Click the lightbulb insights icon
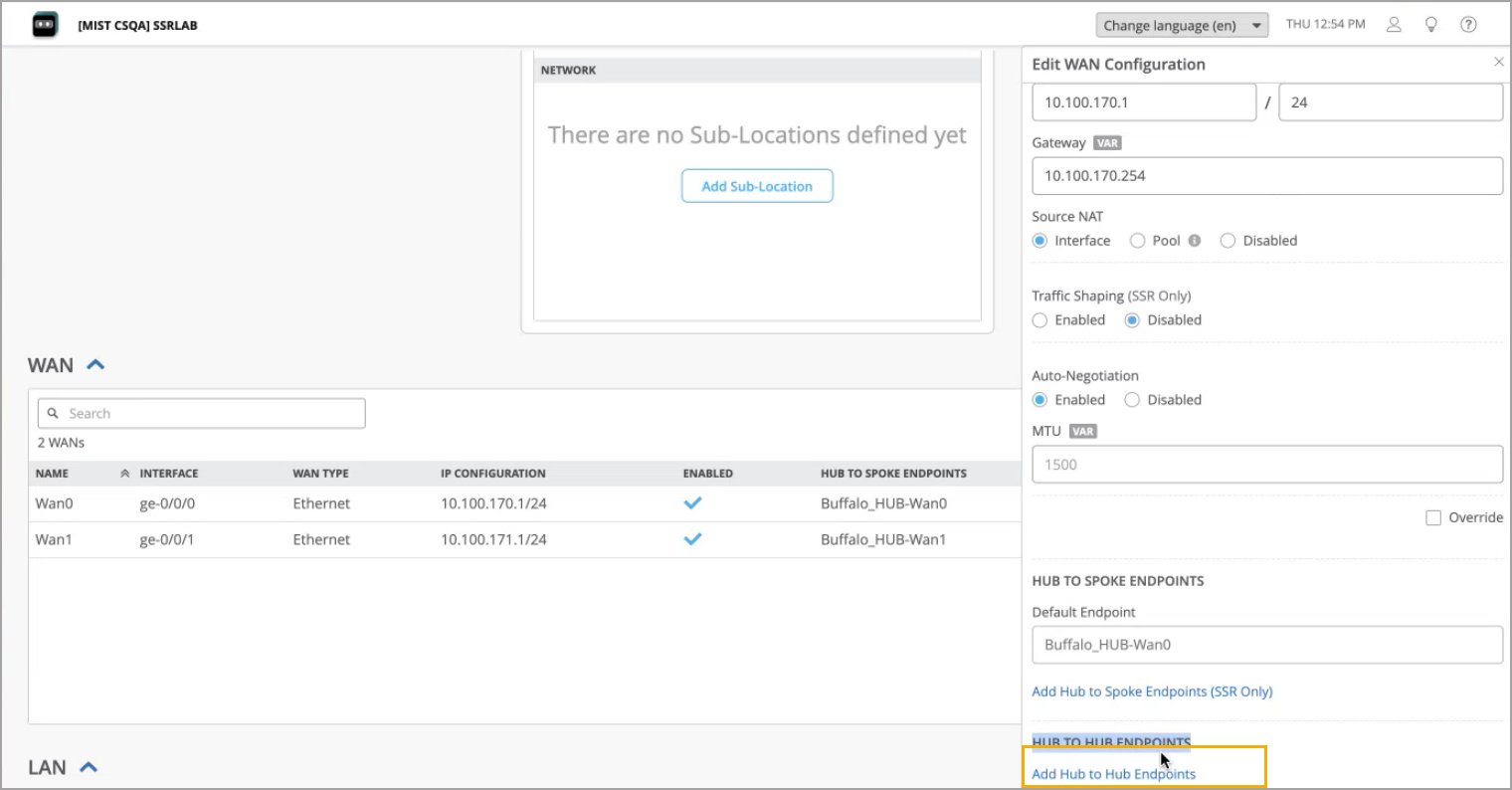This screenshot has height=790, width=1512. click(1431, 25)
